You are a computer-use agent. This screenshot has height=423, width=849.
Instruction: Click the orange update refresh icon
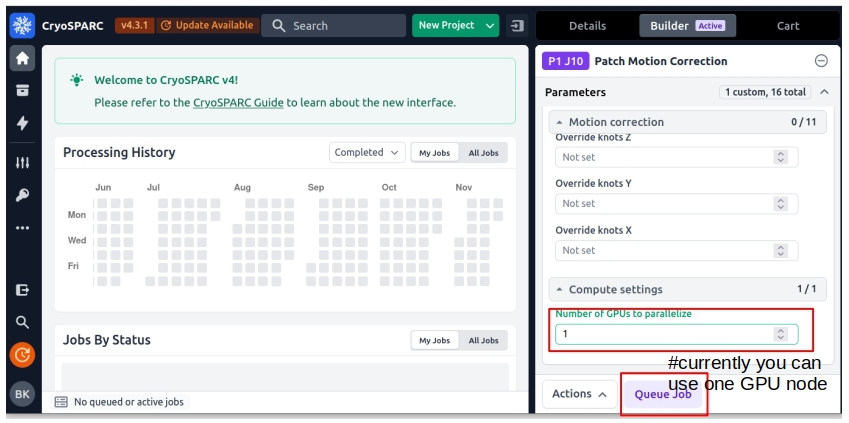pos(22,354)
